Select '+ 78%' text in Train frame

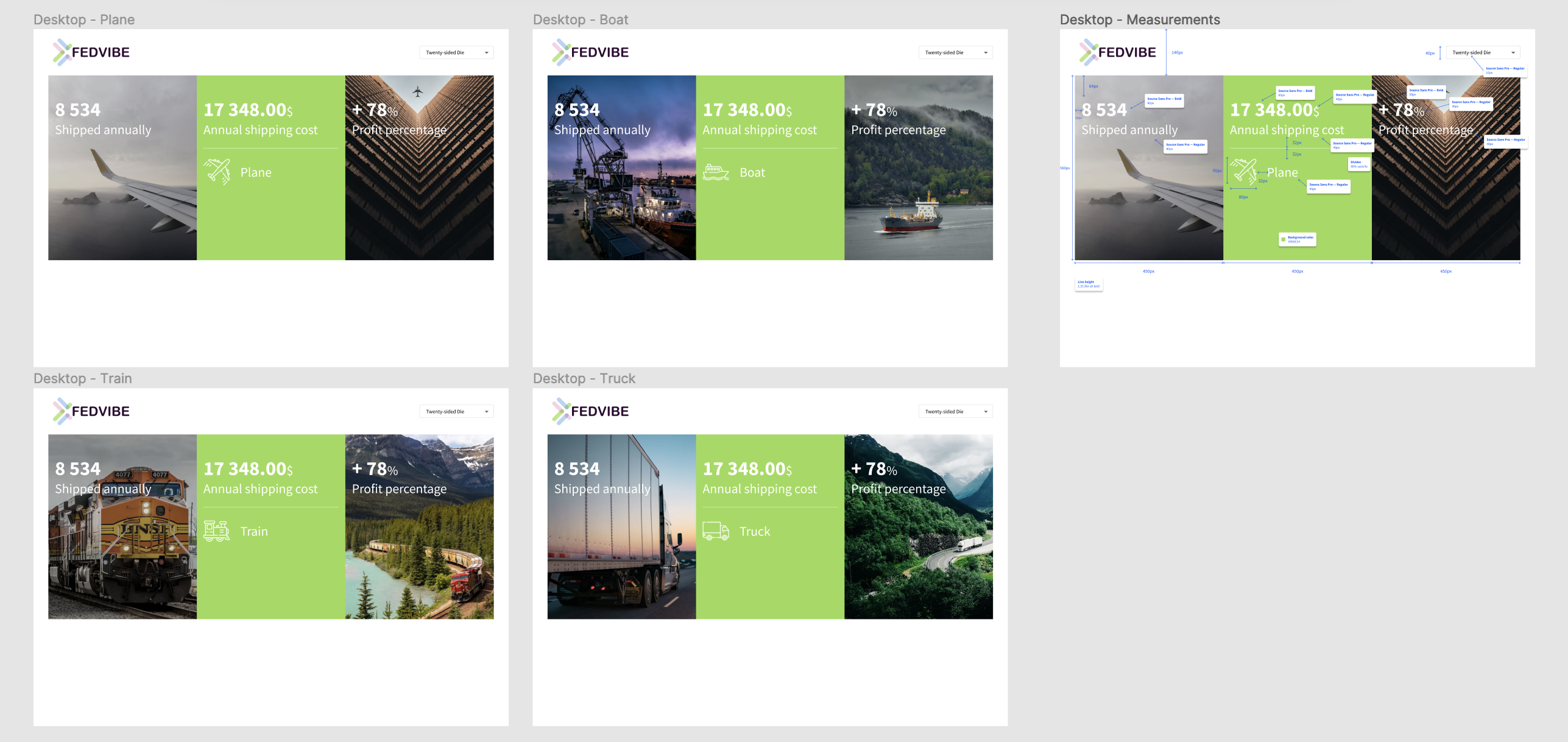(x=375, y=469)
